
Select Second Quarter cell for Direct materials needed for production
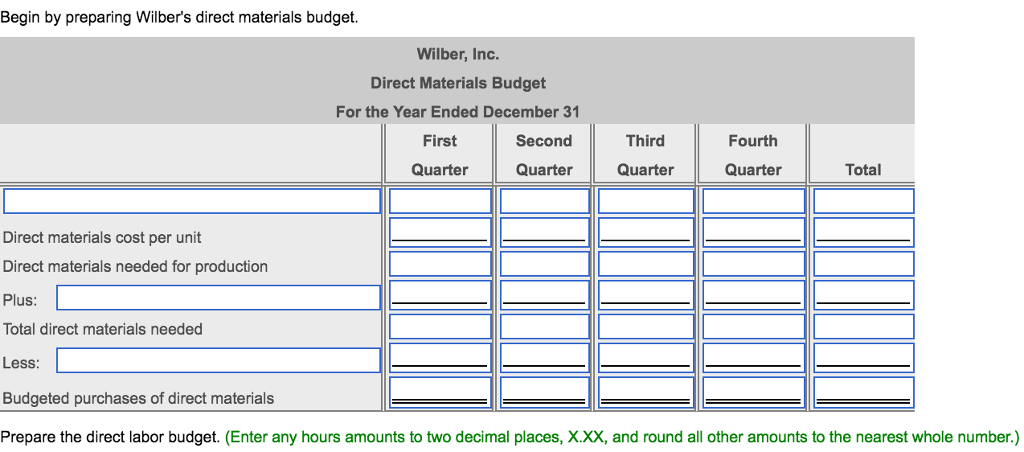click(545, 264)
